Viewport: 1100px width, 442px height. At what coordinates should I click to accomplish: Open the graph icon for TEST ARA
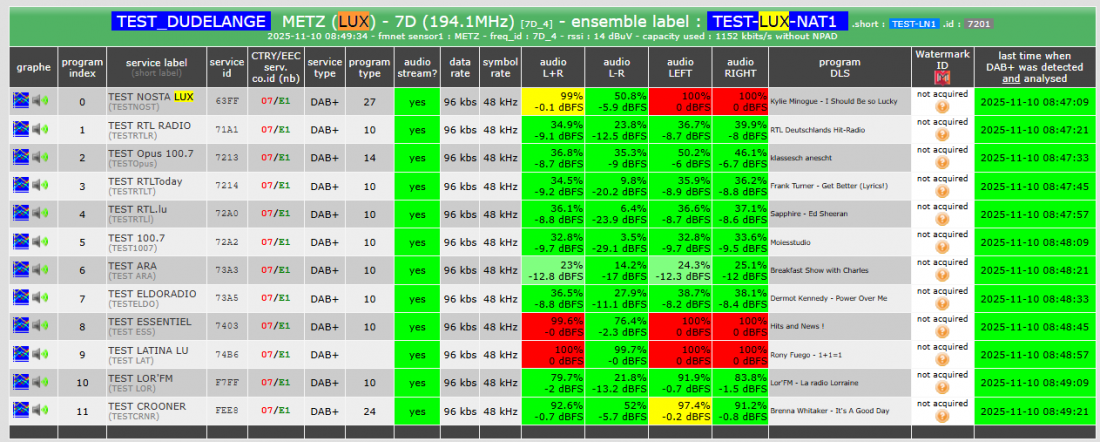click(21, 269)
